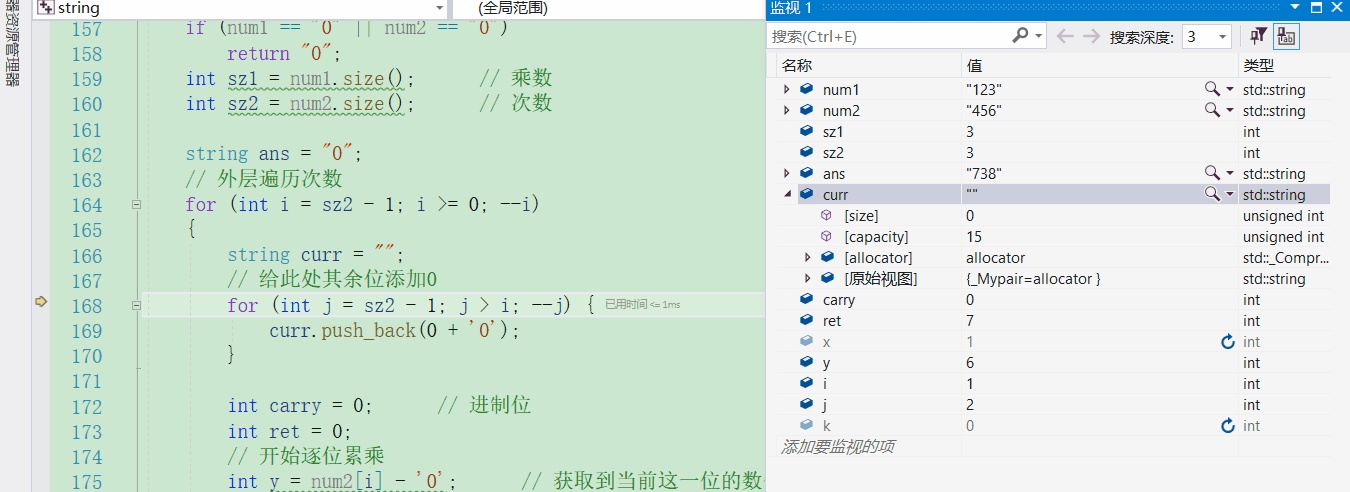Click the {_Mypair=allocator } value
Screen dimensions: 1350x492
[1033, 279]
